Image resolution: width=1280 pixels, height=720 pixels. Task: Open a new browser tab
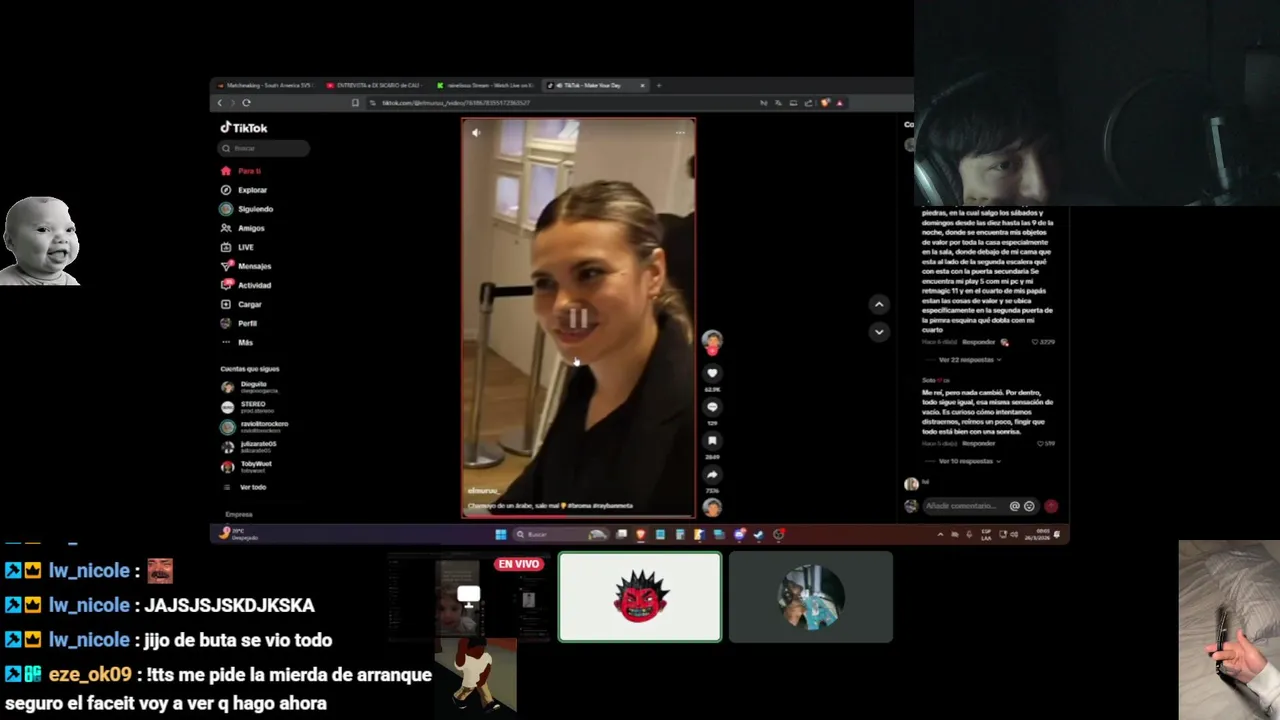(x=658, y=85)
